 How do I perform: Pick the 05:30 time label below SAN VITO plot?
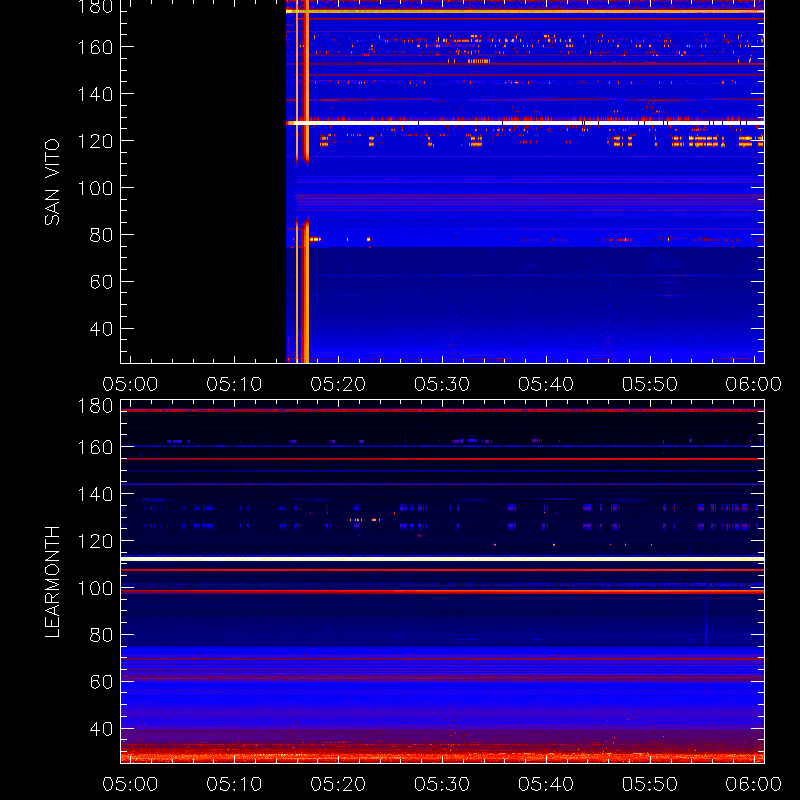[442, 384]
